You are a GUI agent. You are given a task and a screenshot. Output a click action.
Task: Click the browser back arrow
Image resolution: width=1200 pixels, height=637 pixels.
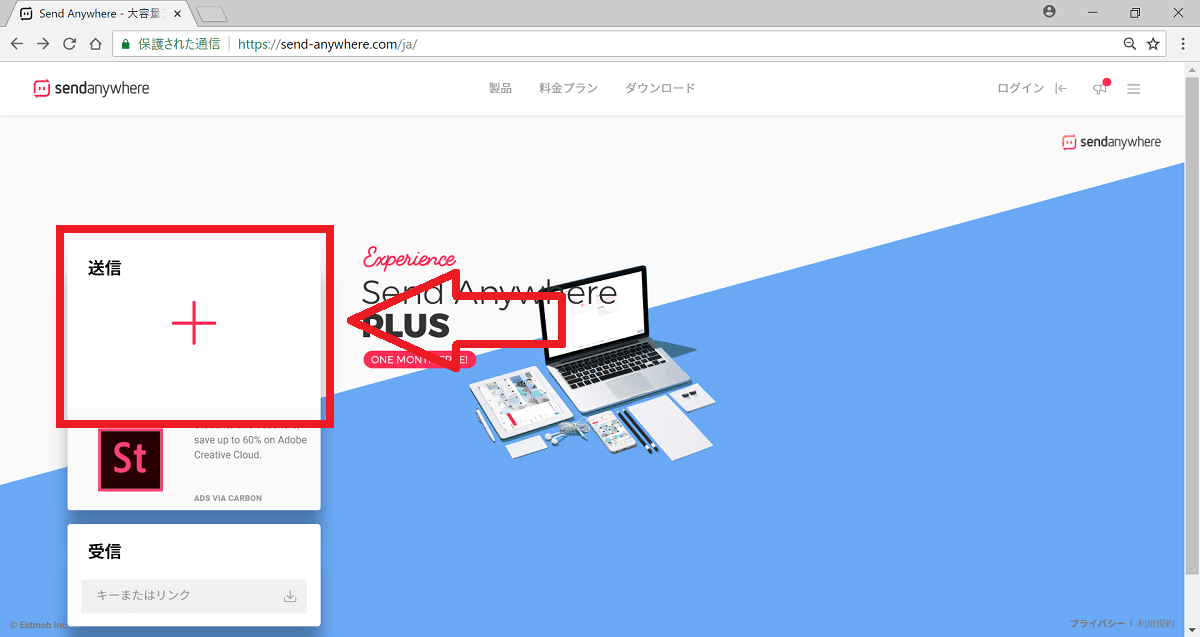17,44
